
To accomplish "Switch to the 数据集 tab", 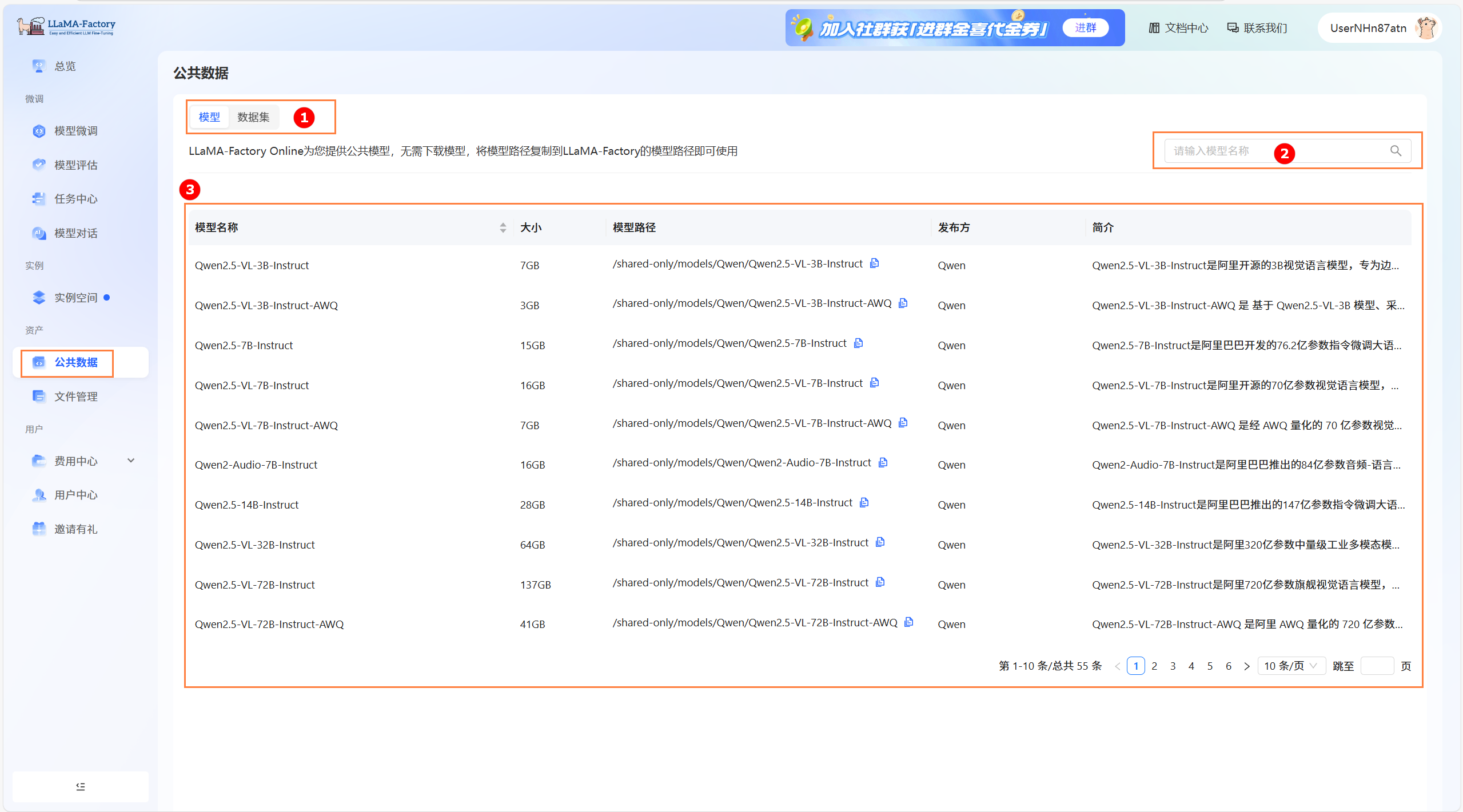I will tap(253, 117).
